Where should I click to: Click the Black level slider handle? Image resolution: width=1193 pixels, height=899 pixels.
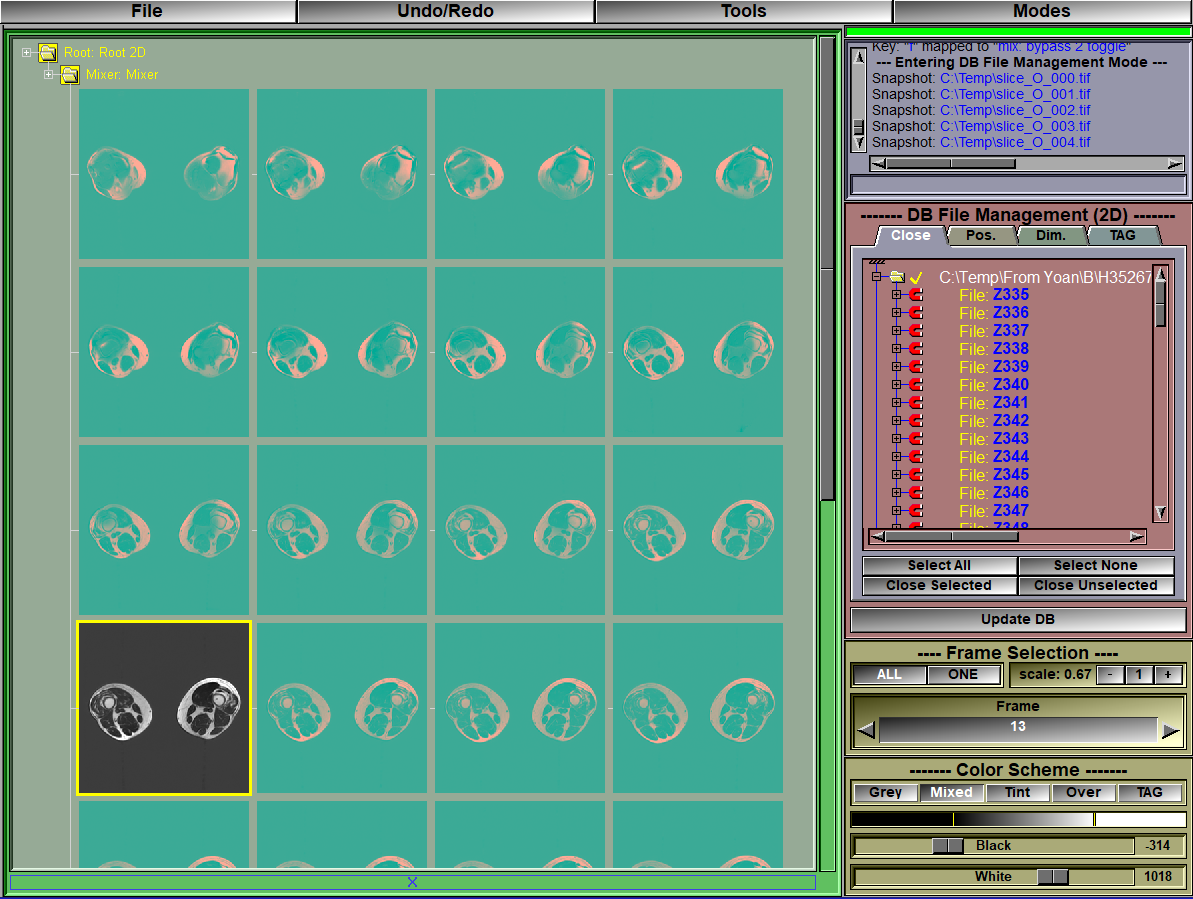948,846
